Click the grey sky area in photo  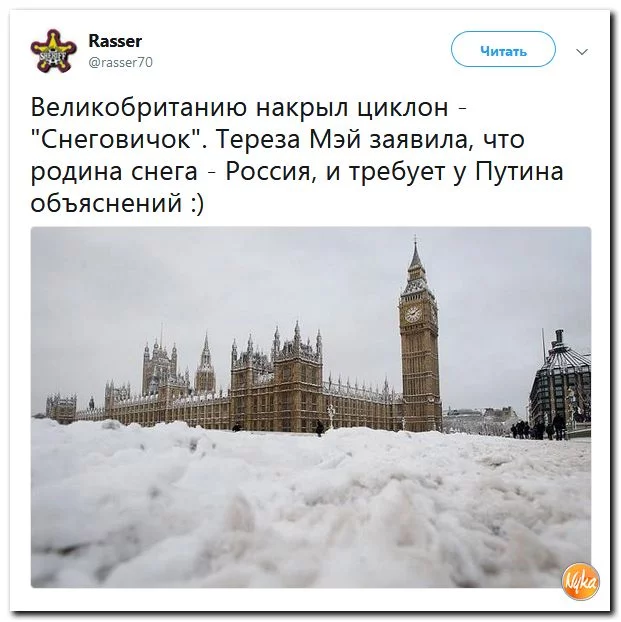pyautogui.click(x=198, y=278)
